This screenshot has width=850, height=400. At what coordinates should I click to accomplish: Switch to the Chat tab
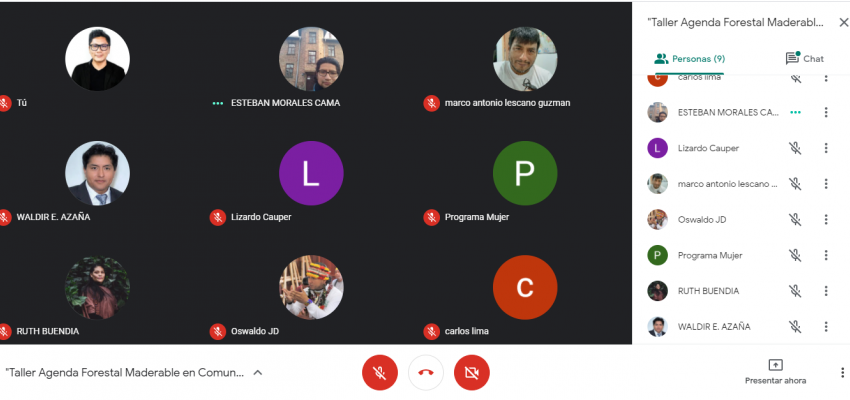pyautogui.click(x=804, y=59)
